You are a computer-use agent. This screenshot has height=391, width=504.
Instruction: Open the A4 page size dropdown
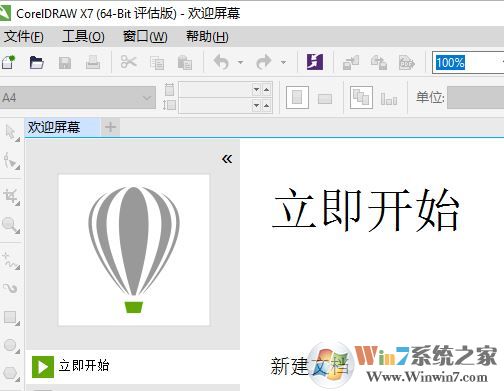point(78,98)
